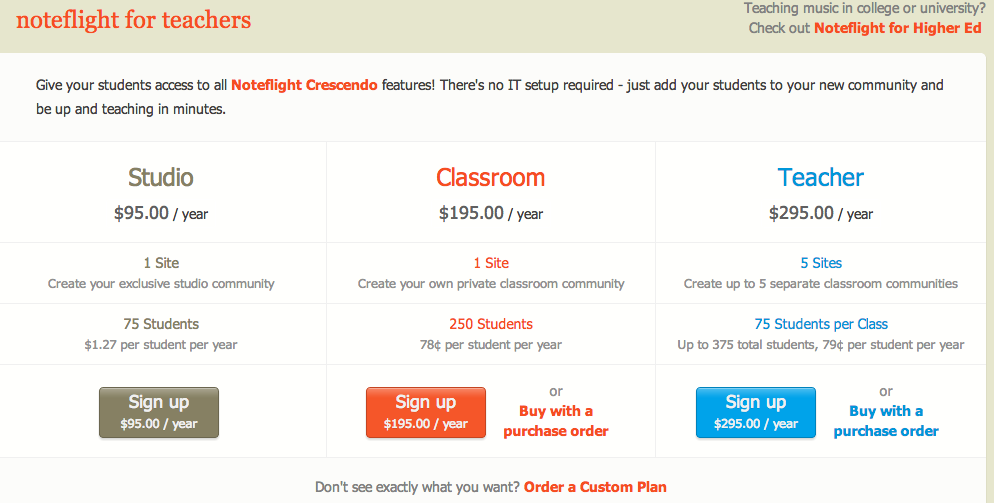Click the 250 Students text under Classroom
Viewport: 994px width, 503px height.
490,324
